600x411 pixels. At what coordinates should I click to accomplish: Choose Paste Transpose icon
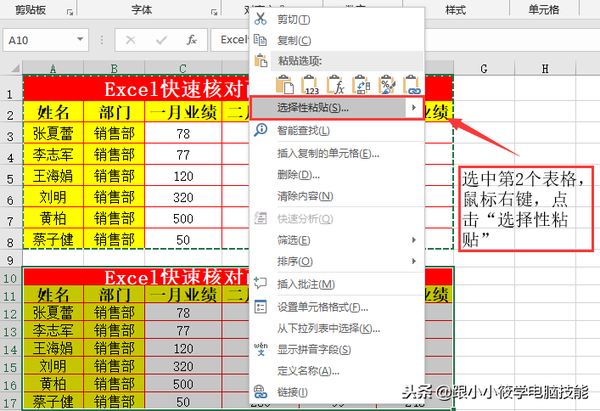click(x=361, y=84)
